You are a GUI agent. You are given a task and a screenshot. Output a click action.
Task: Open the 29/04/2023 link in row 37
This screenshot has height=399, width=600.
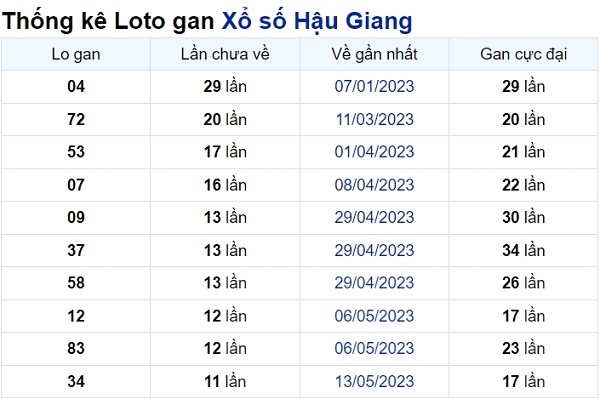click(x=374, y=251)
